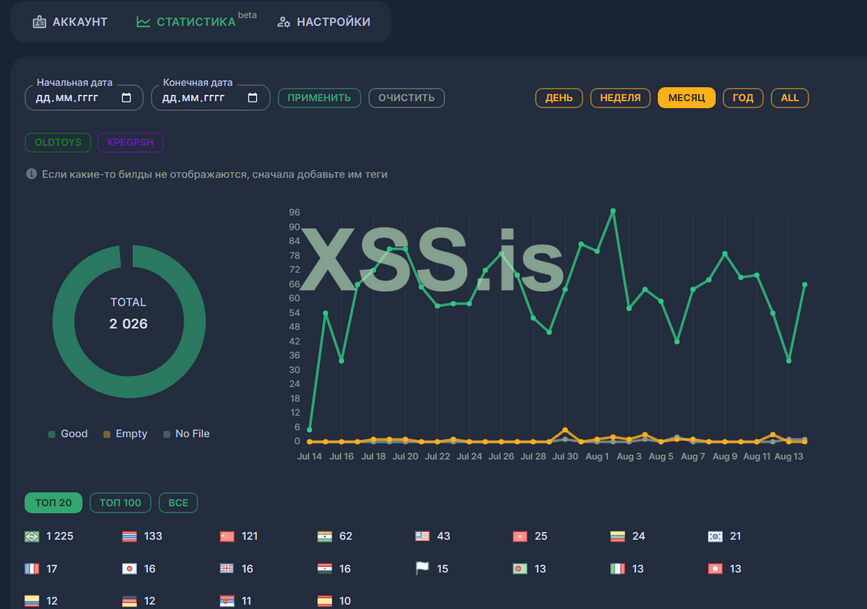Image resolution: width=867 pixels, height=609 pixels.
Task: Toggle the Empty legend swatch
Action: pos(107,434)
